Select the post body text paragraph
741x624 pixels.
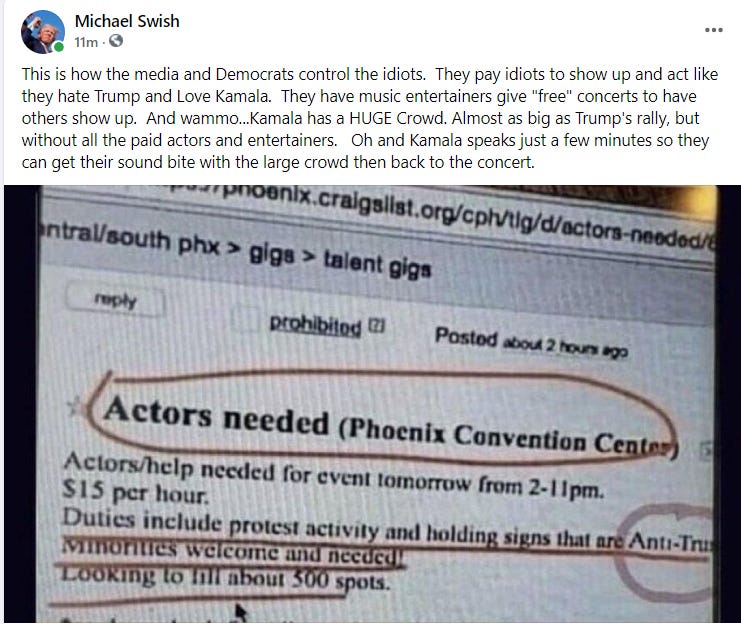pos(370,118)
